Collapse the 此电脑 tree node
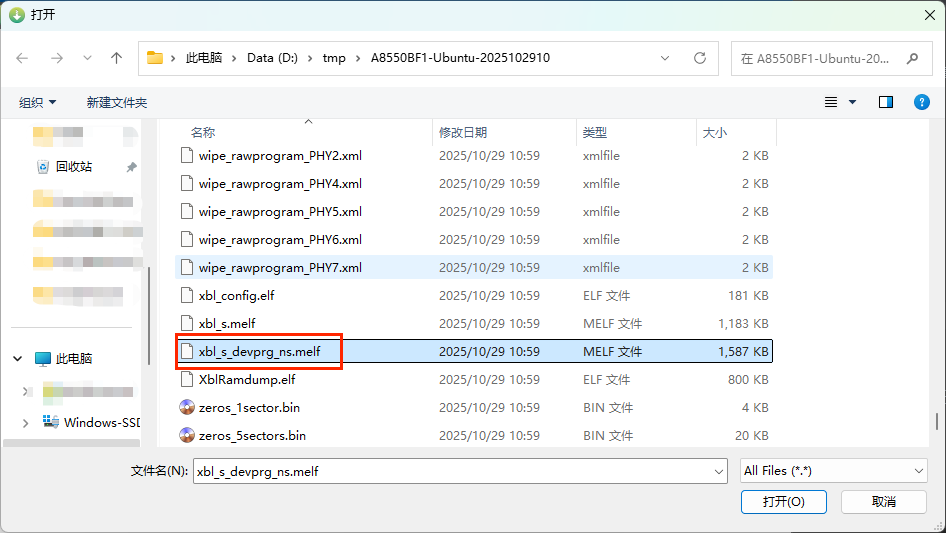The height and width of the screenshot is (533, 946). 17,358
